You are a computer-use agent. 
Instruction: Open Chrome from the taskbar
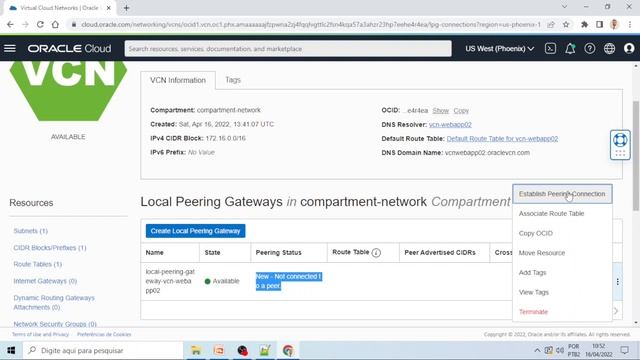(x=288, y=351)
